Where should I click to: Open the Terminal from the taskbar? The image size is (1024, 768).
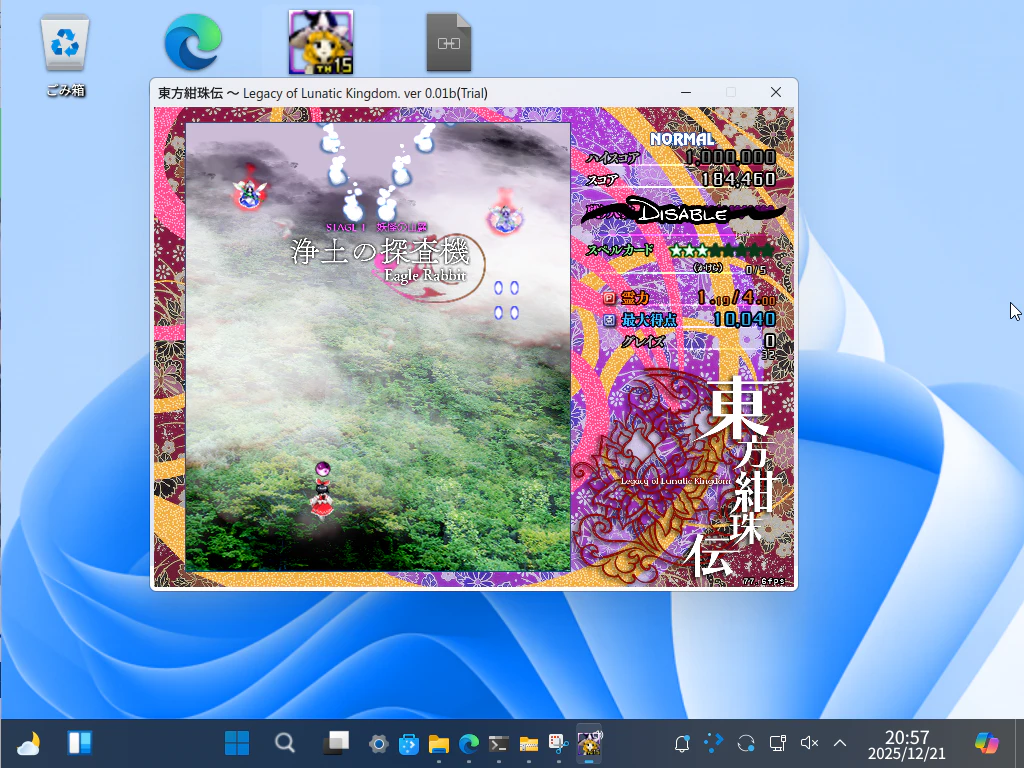tap(498, 743)
